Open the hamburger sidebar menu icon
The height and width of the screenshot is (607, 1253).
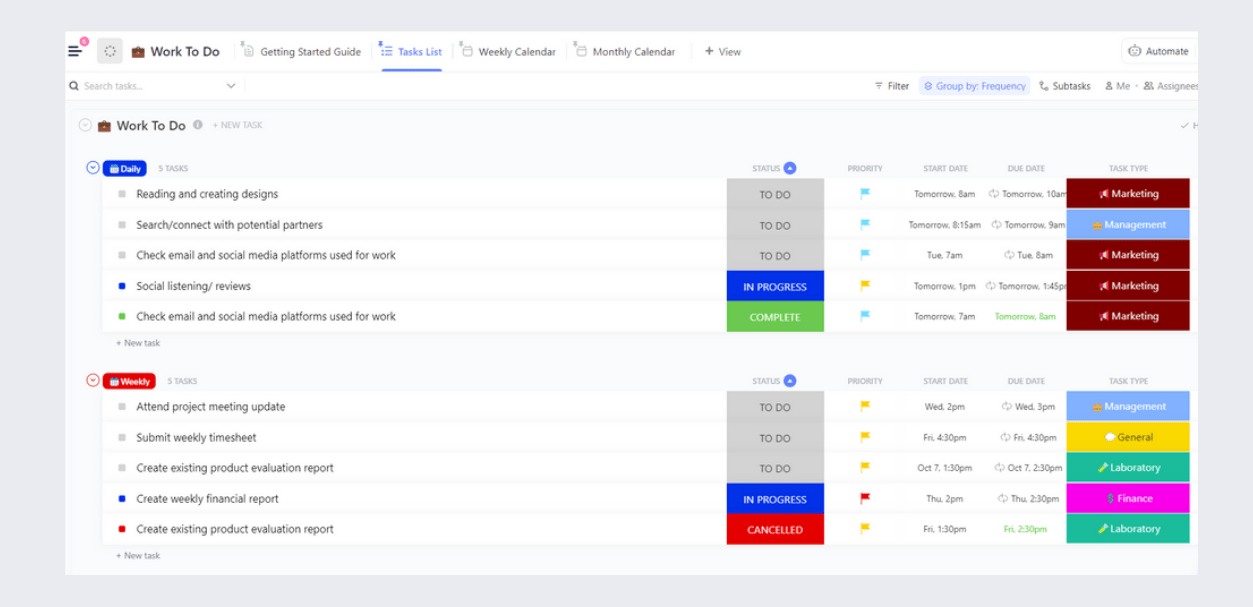[75, 51]
